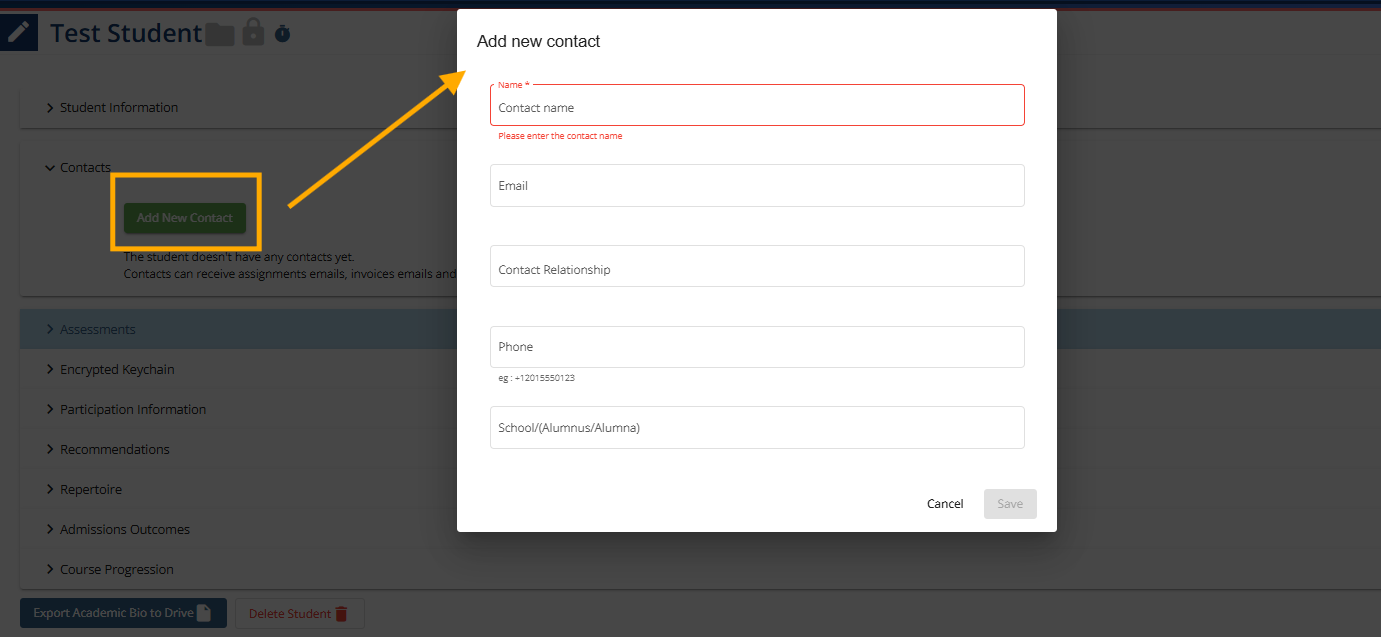Click the Contacts section label

[86, 168]
